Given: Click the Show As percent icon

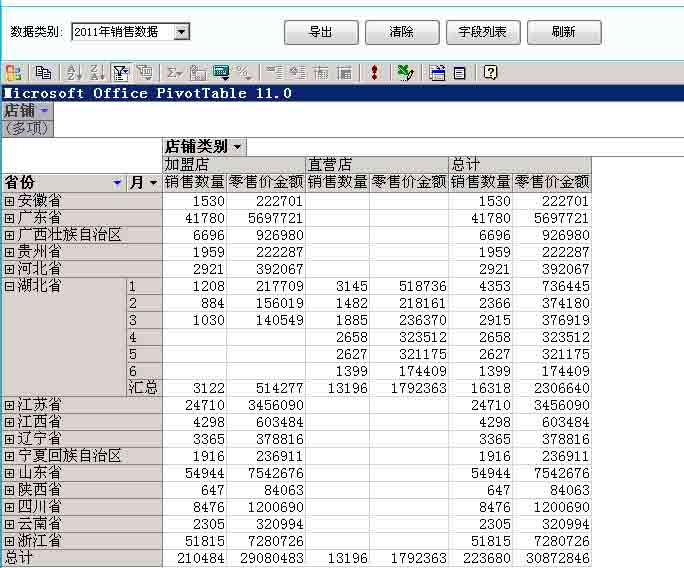Looking at the screenshot, I should click(x=244, y=73).
